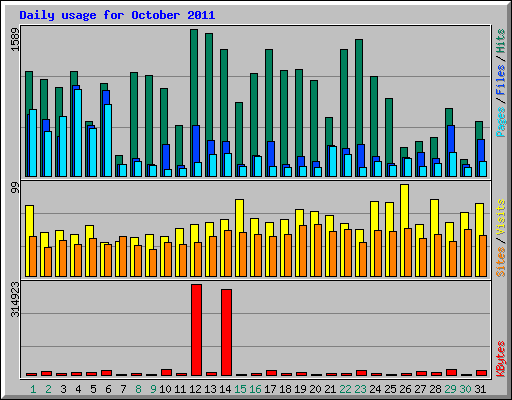512x400 pixels.
Task: Click day 23 on the x-axis
Action: (x=360, y=389)
